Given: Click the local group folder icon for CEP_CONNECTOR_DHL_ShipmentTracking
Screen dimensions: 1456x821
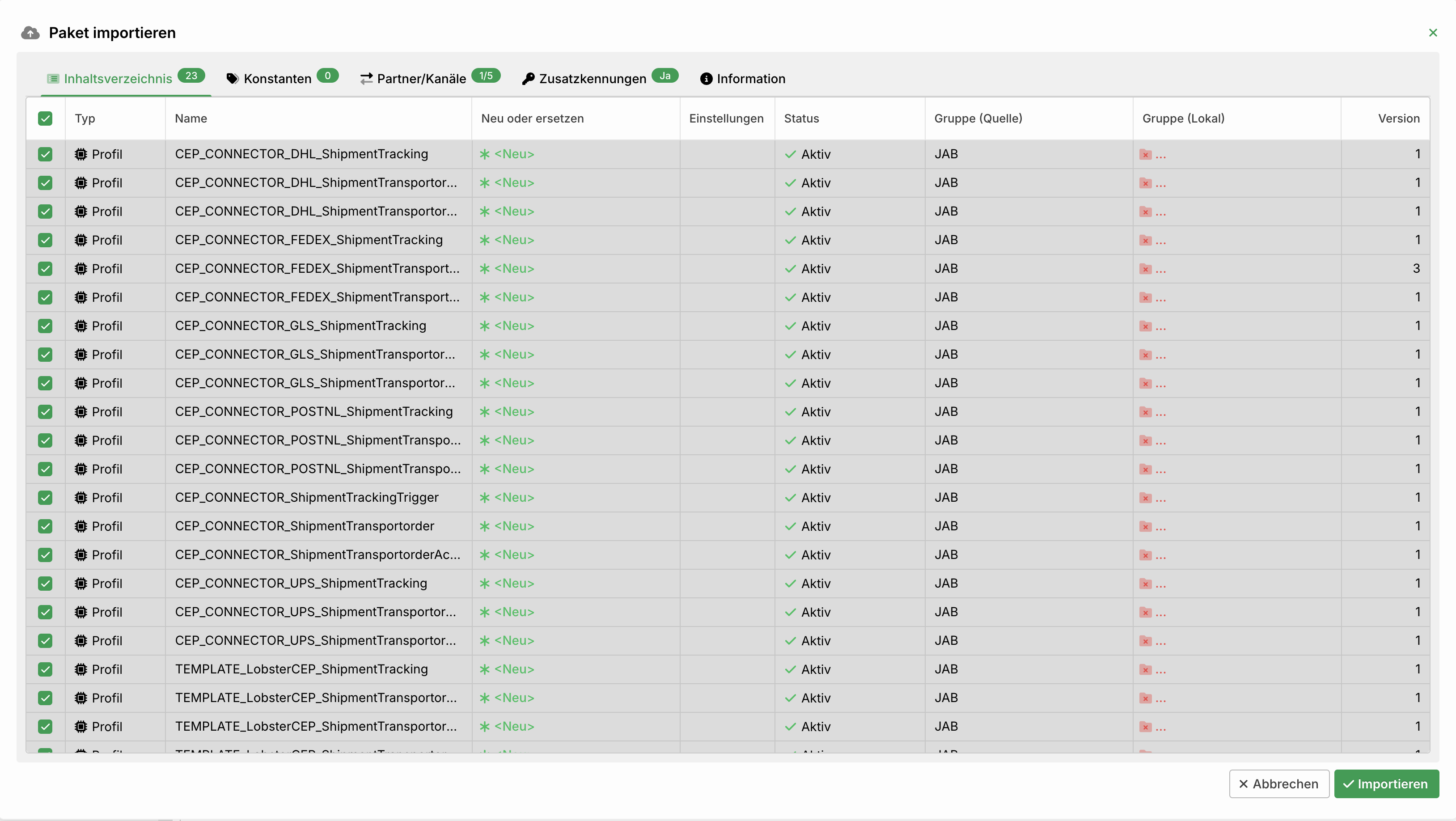Looking at the screenshot, I should coord(1146,154).
